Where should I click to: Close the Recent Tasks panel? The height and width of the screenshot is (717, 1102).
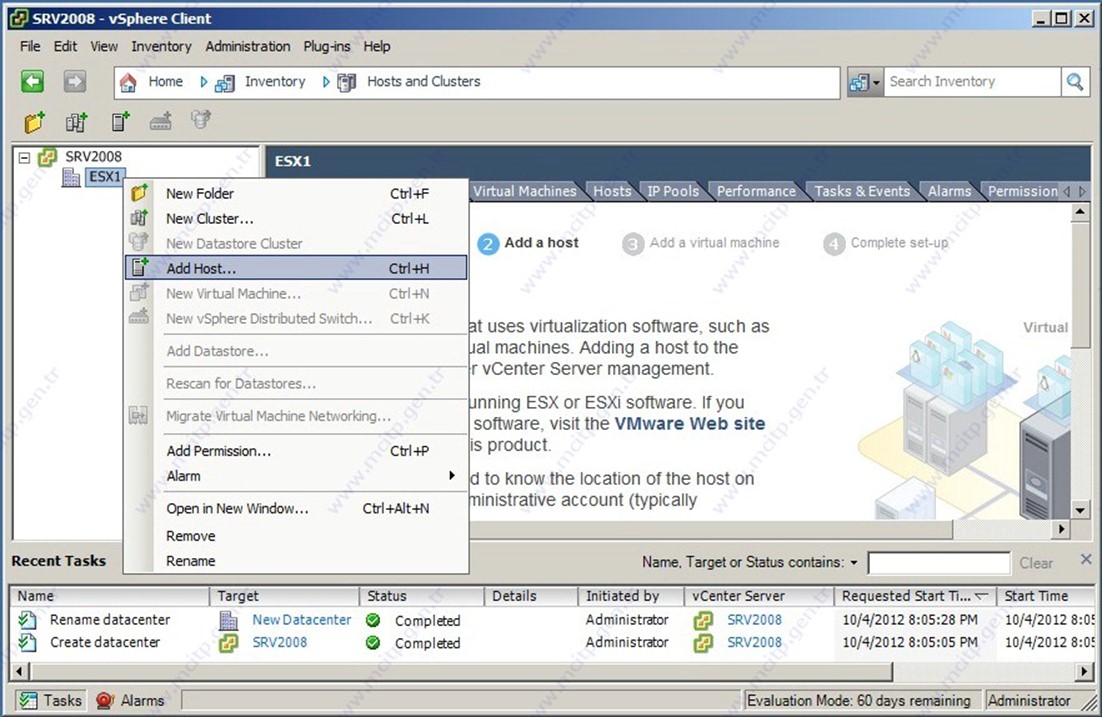pyautogui.click(x=1086, y=560)
